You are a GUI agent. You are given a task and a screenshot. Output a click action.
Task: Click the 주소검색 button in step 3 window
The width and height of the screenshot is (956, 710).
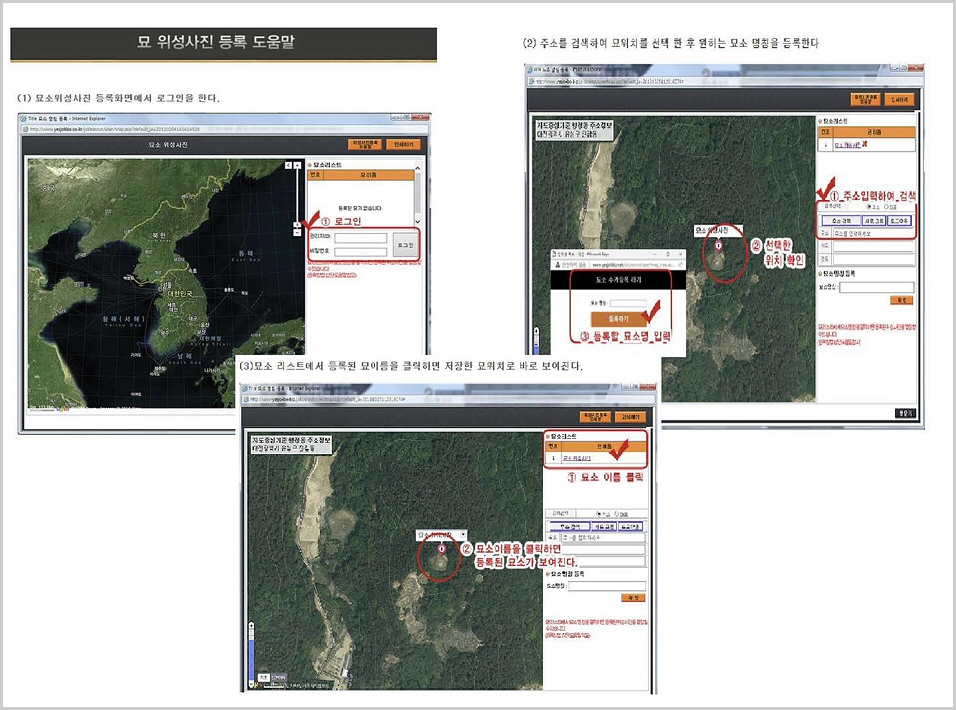coord(569,527)
